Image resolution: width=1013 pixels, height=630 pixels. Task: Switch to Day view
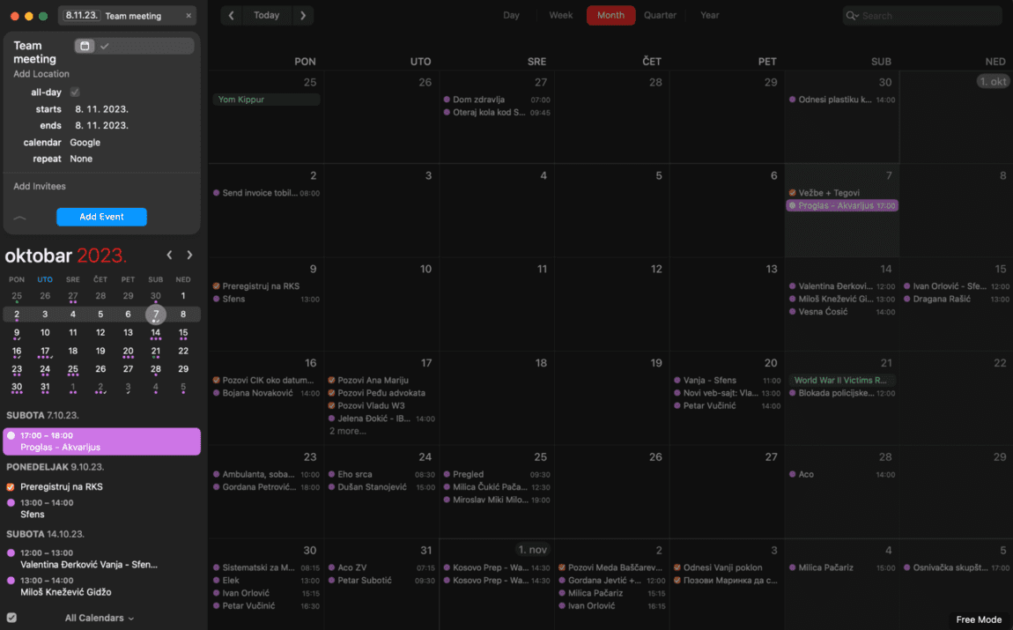pos(511,15)
